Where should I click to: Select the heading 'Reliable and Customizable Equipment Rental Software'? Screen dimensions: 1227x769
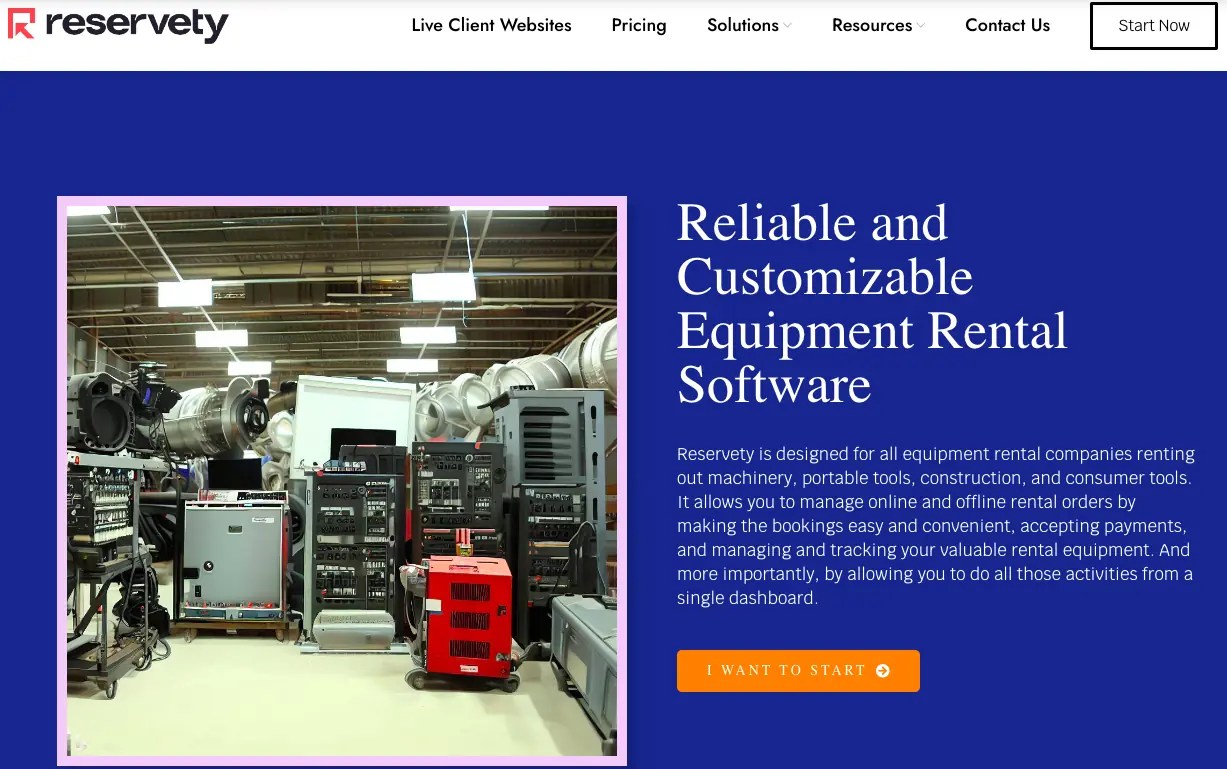click(872, 303)
